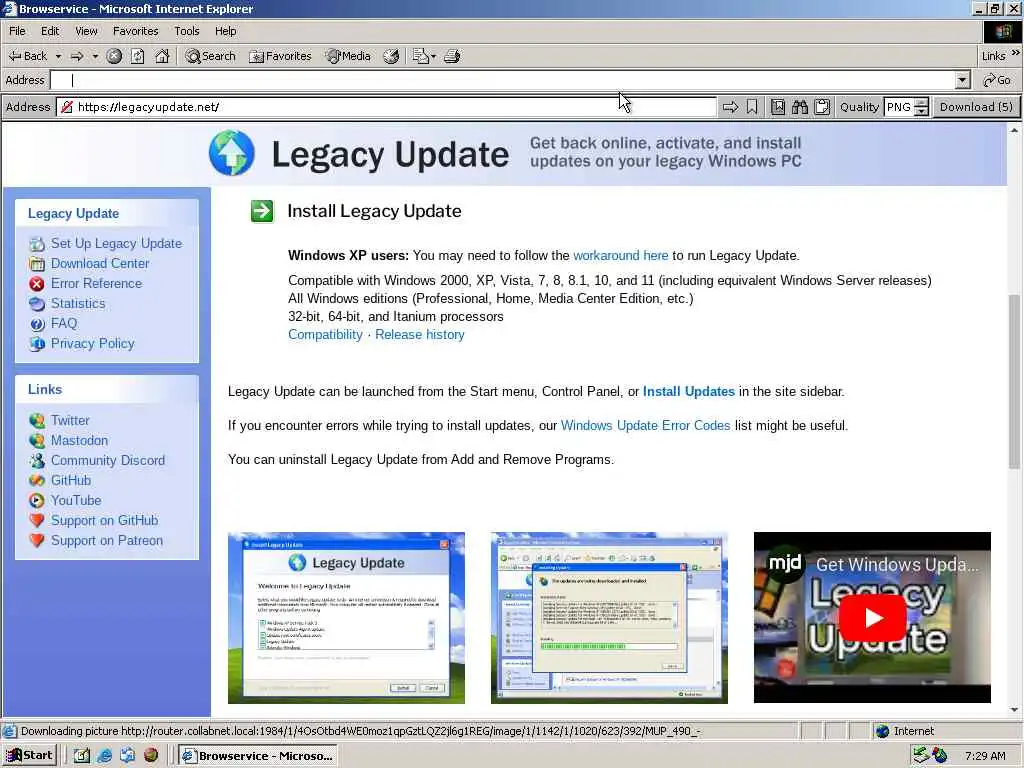This screenshot has width=1024, height=768.
Task: Click the binoculars find icon
Action: (800, 107)
